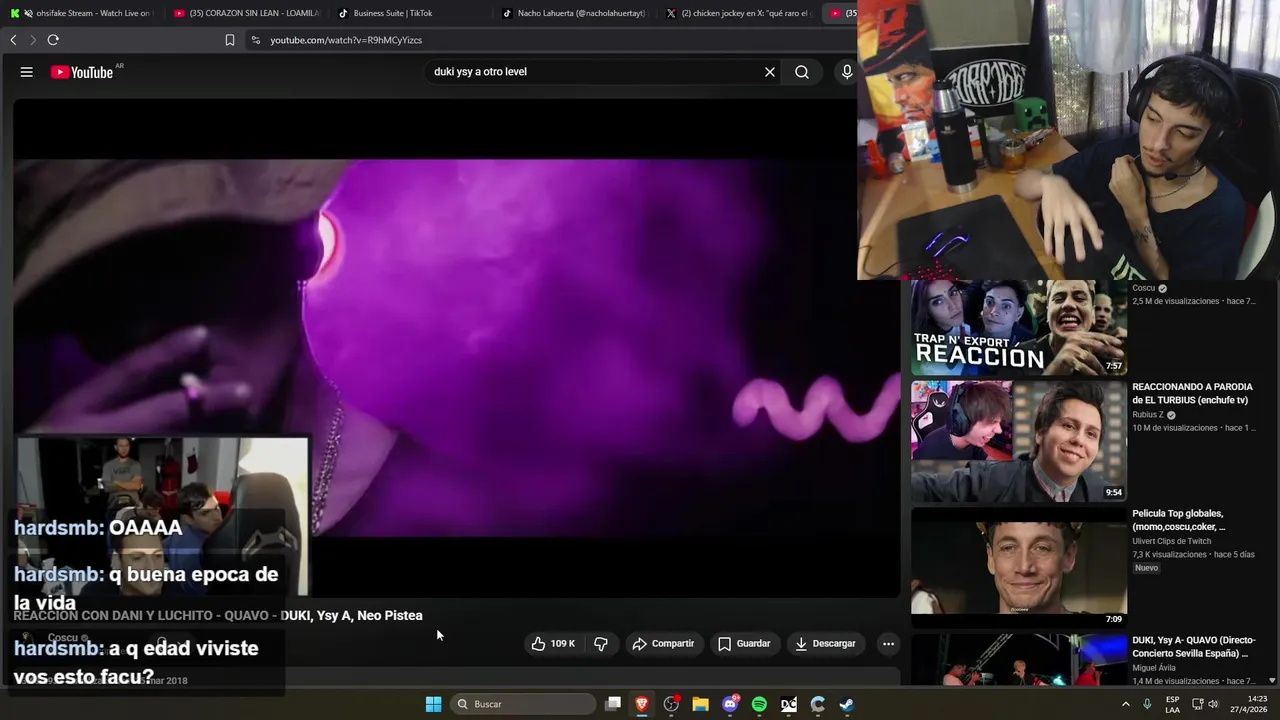Download the video via Descargar button
Screen dimensions: 1280x720
click(825, 644)
